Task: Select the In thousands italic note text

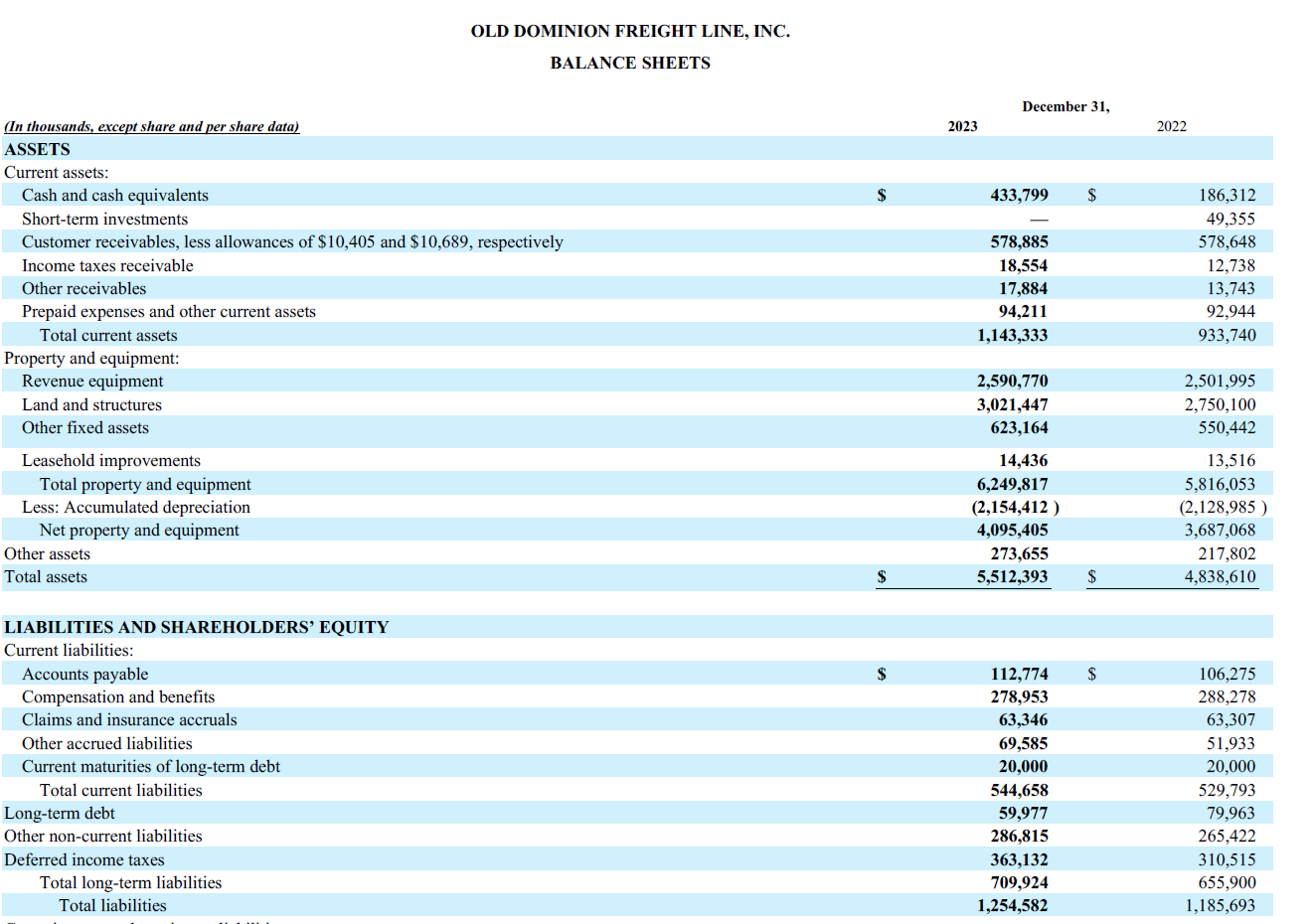Action: pos(151,126)
